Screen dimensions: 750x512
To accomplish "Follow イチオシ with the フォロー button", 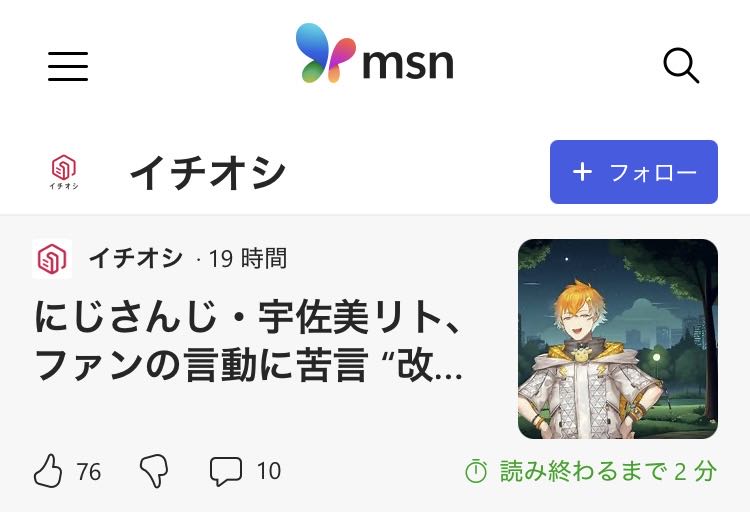I will (x=634, y=172).
